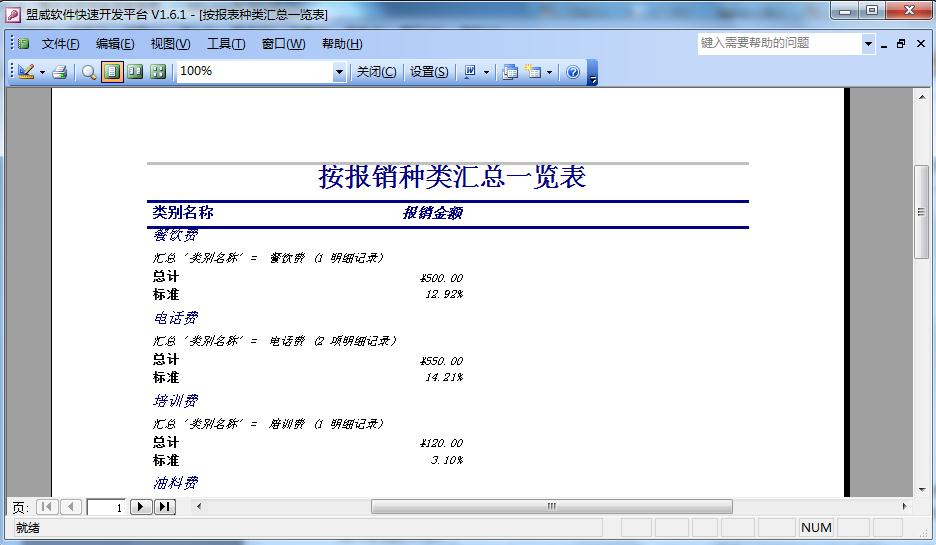Click the 电话费 group heading
The image size is (936, 545).
[176, 318]
